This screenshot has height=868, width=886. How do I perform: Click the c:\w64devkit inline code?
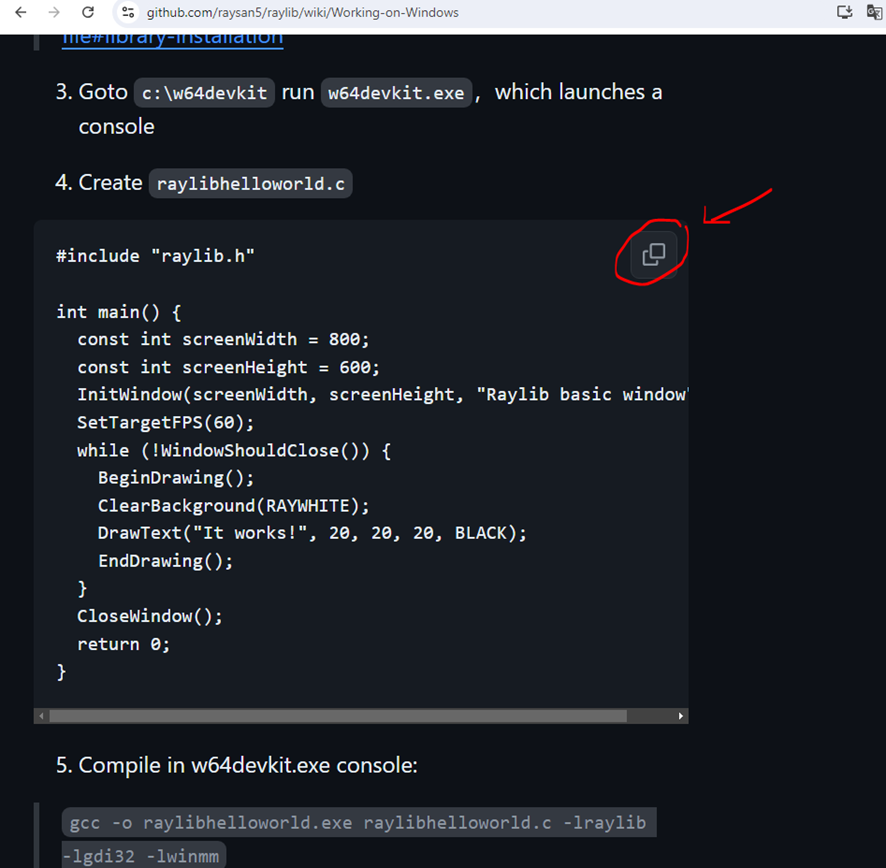pos(204,93)
